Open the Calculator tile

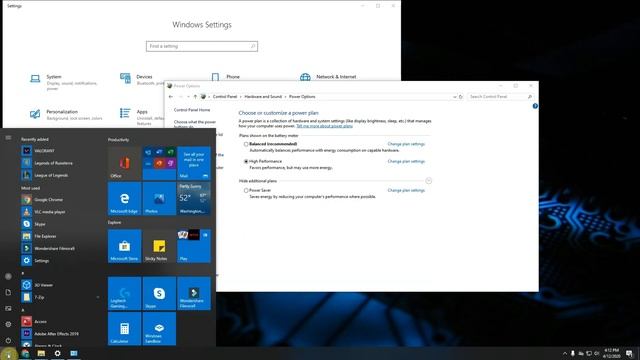[124, 329]
